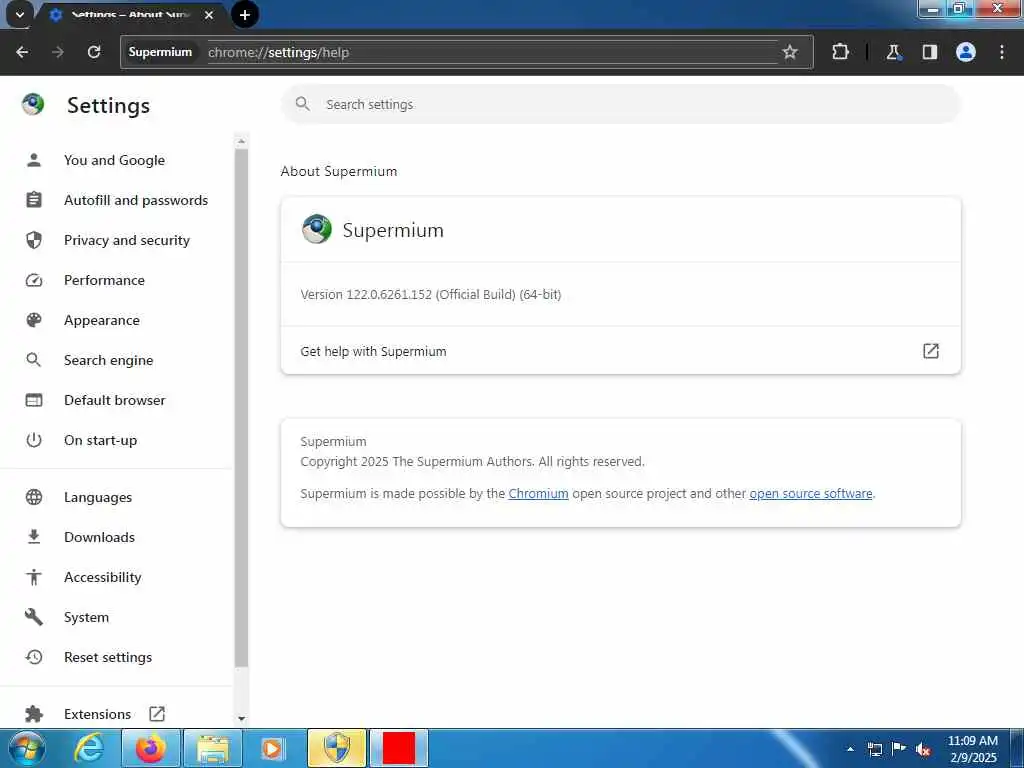Launch Internet Explorer from taskbar
This screenshot has width=1024, height=768.
89,748
